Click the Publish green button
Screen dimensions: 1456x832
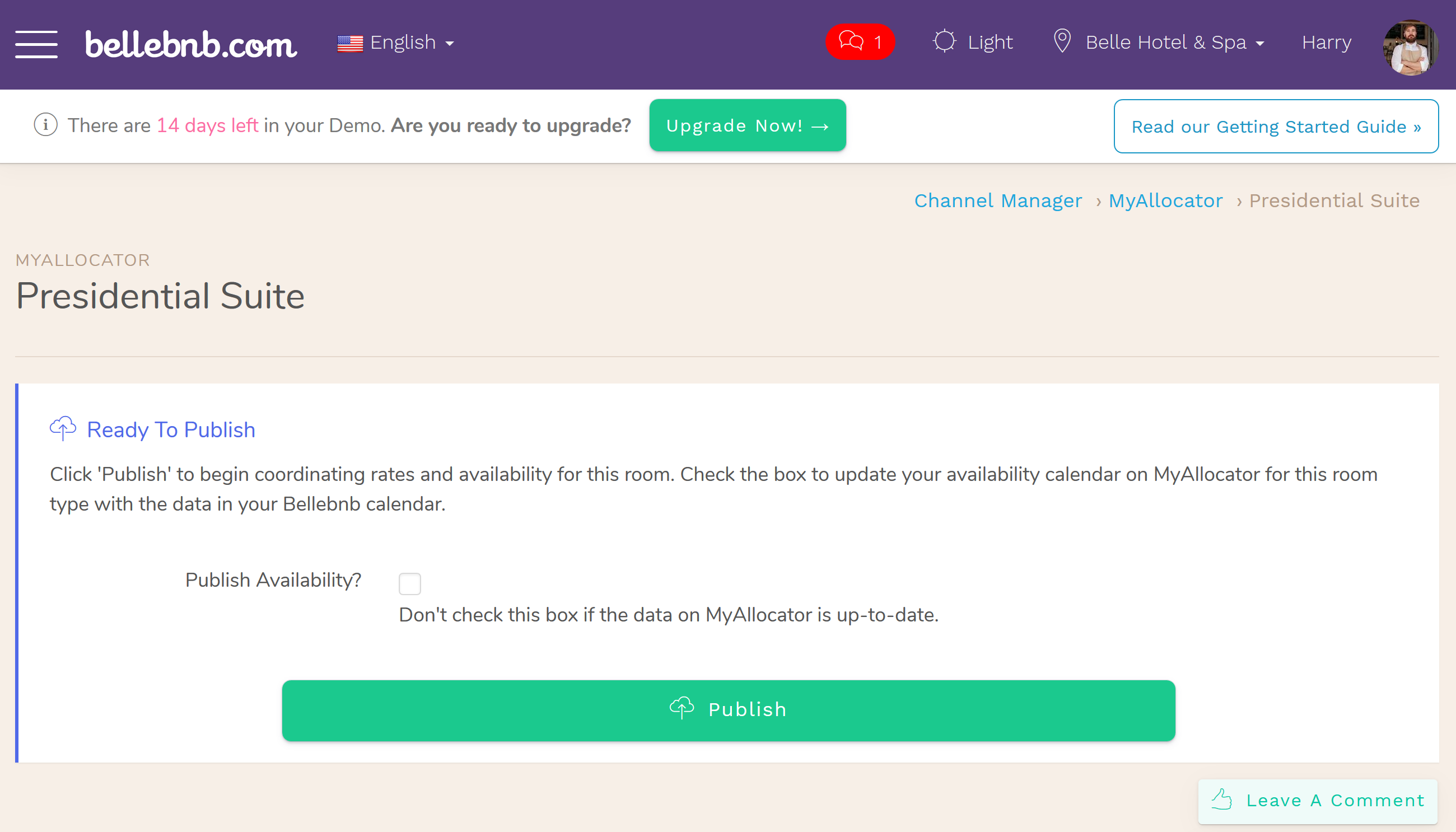pyautogui.click(x=727, y=710)
